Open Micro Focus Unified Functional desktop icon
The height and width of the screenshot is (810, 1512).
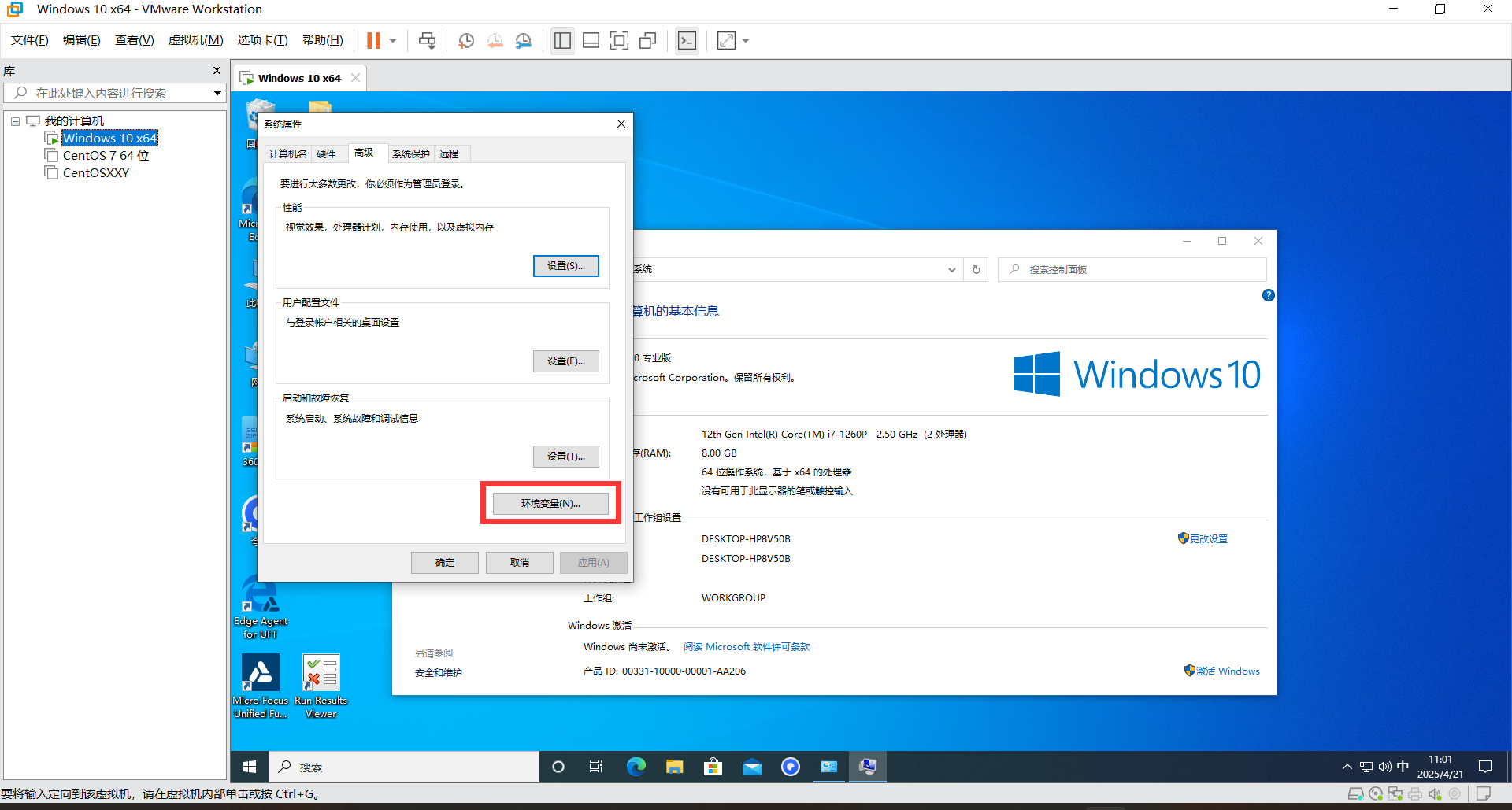point(261,686)
